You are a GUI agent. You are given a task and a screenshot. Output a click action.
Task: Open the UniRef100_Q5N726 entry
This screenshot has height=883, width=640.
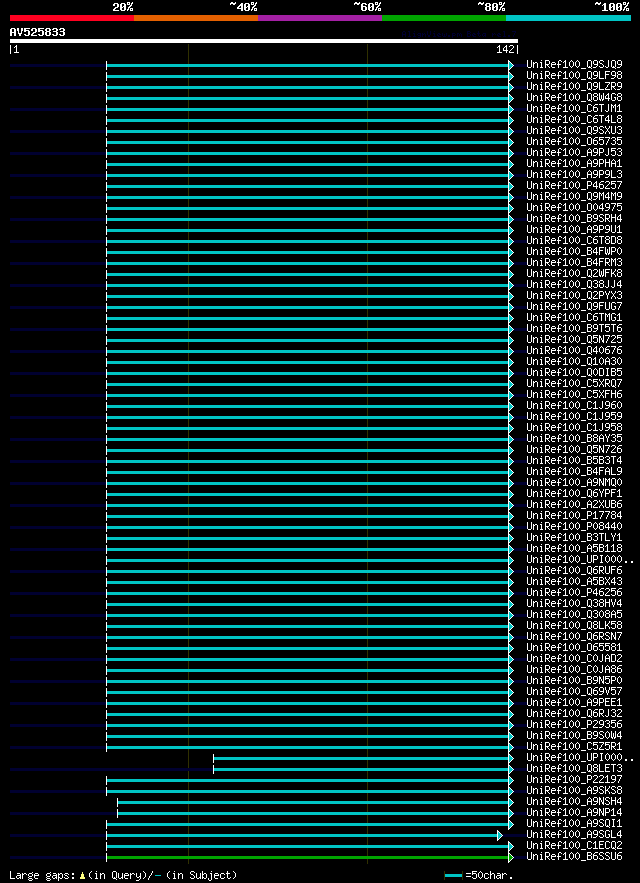tap(574, 449)
